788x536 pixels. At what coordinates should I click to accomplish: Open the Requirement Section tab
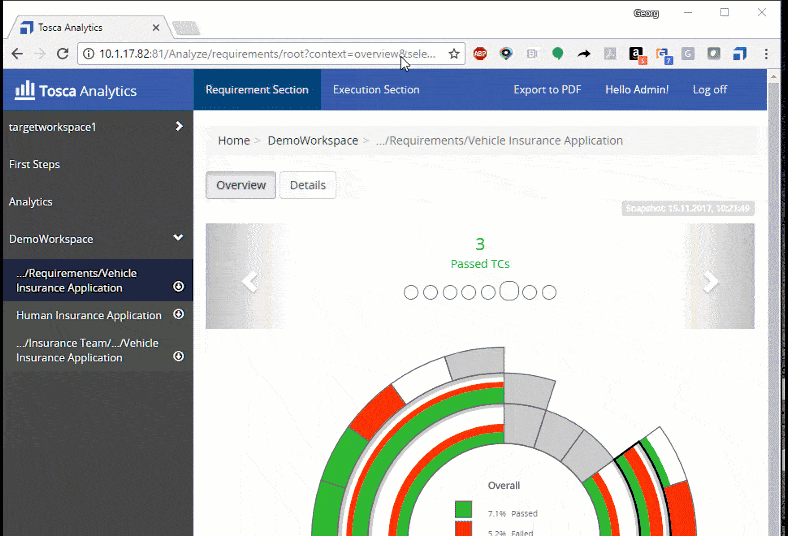[x=257, y=89]
